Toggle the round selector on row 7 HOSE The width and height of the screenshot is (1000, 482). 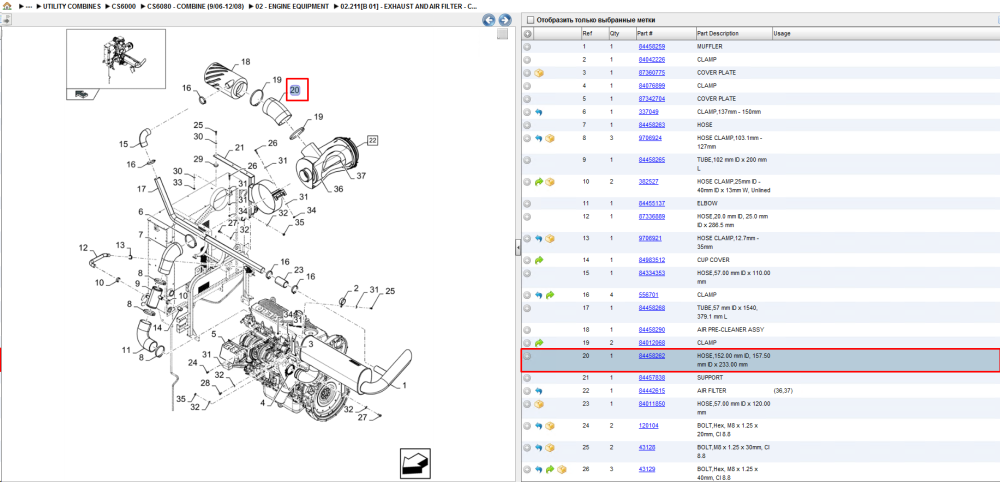tap(527, 125)
